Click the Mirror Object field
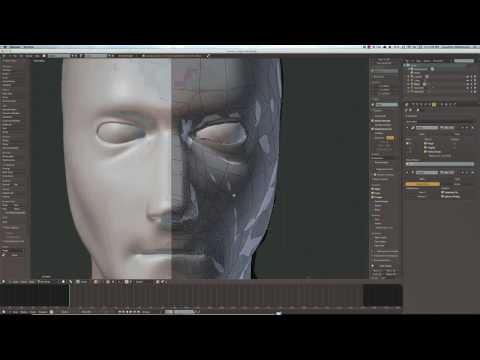 440,164
